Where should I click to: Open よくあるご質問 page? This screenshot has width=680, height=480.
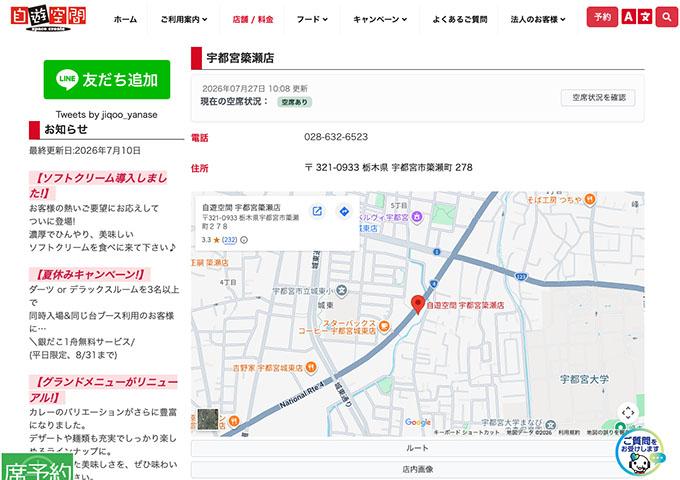click(x=460, y=20)
